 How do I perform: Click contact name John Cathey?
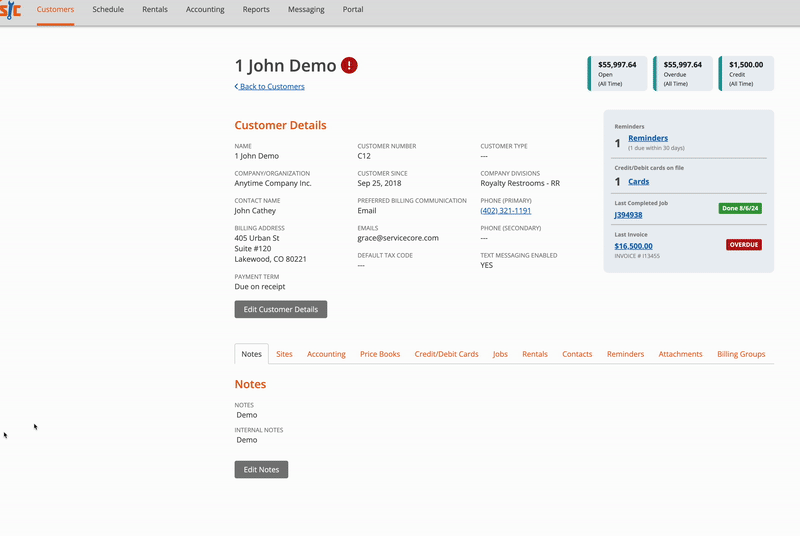pyautogui.click(x=255, y=211)
